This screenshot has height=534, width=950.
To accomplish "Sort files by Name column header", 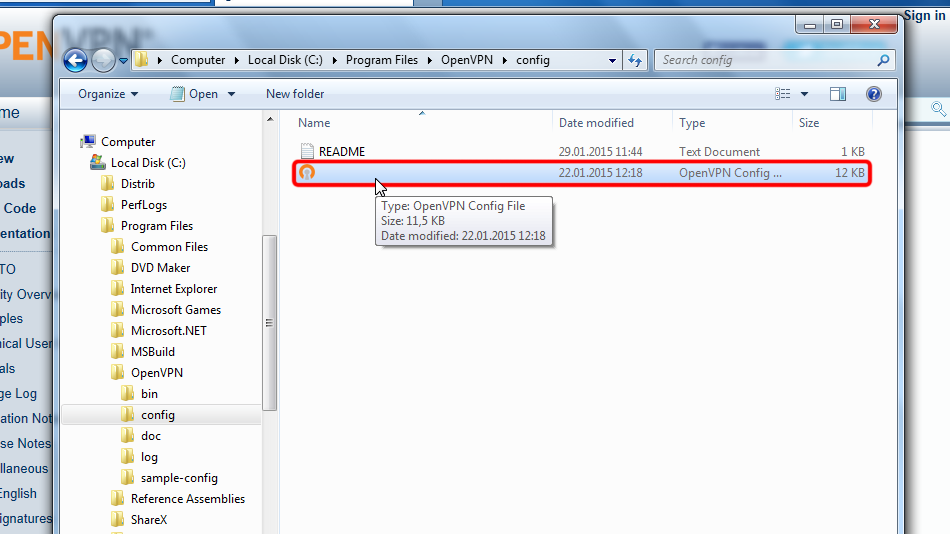I will [314, 123].
